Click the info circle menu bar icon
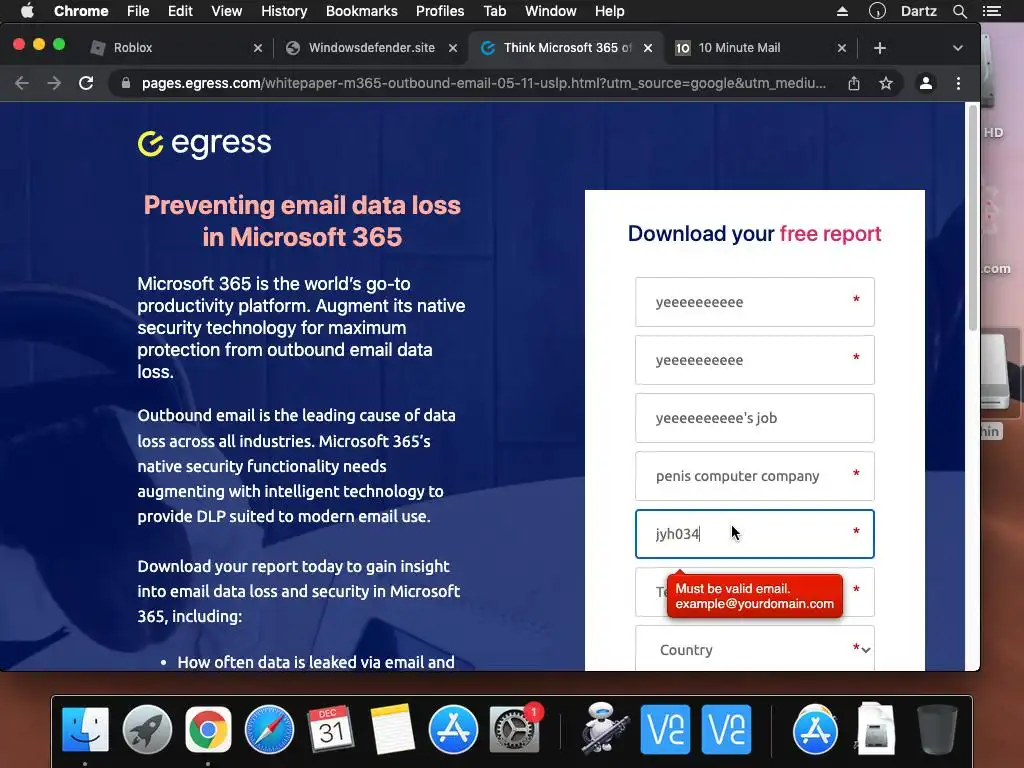Viewport: 1024px width, 768px height. 877,11
